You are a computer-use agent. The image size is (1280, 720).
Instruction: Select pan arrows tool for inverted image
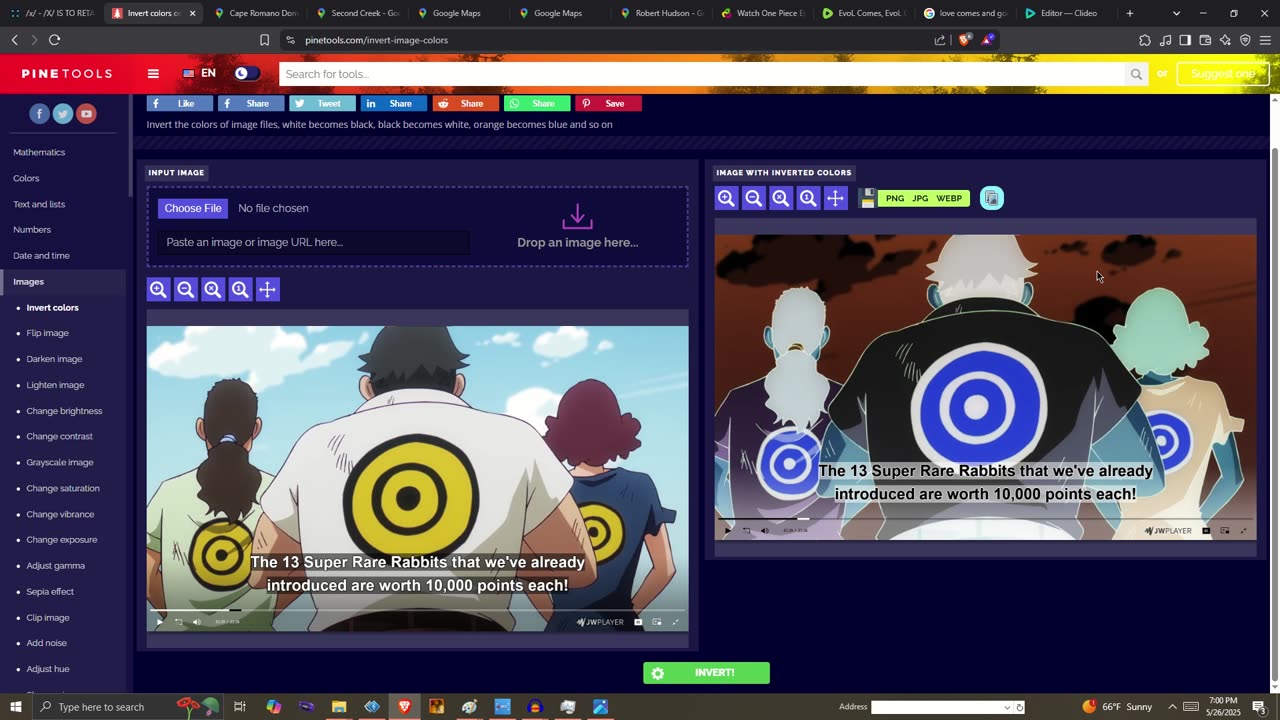[835, 198]
